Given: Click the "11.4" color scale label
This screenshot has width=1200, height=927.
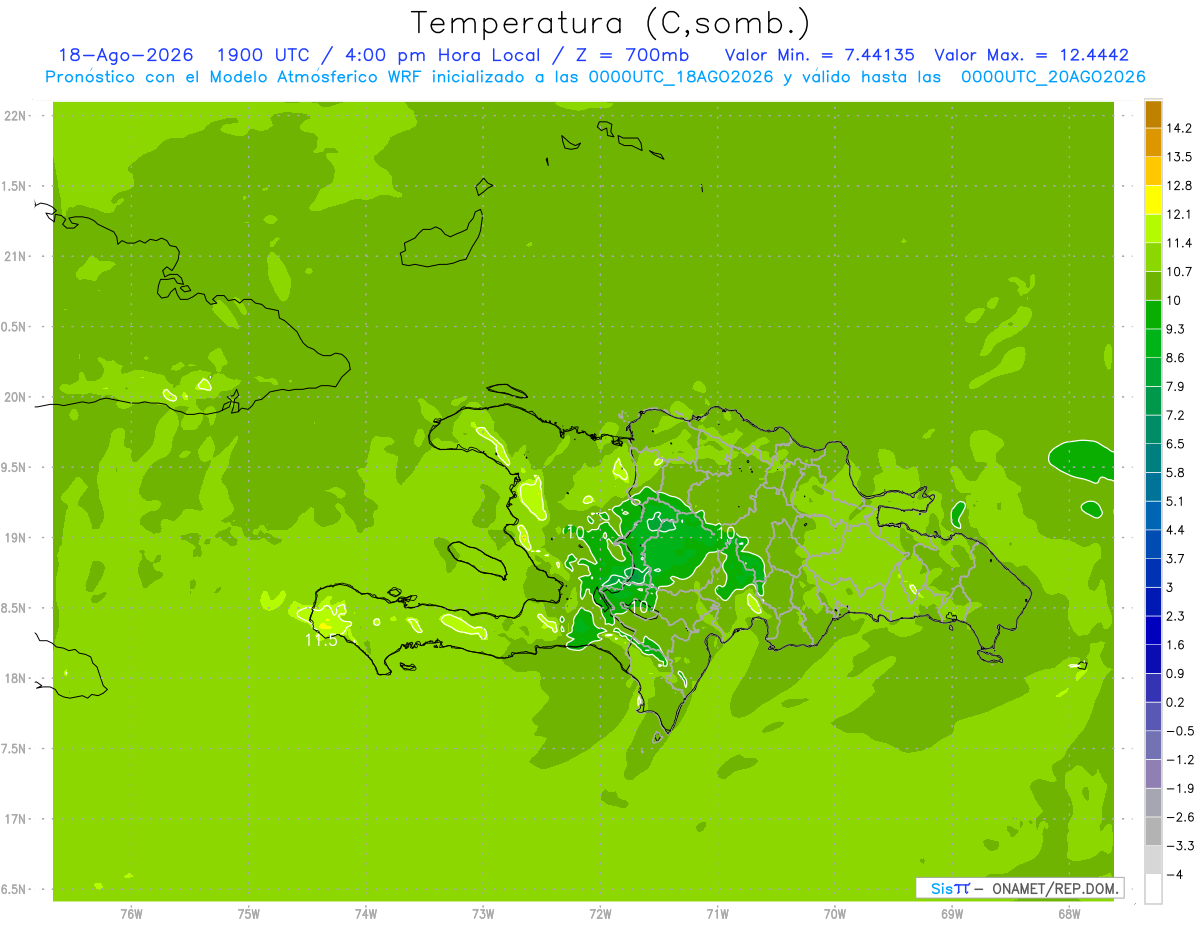Looking at the screenshot, I should (x=1180, y=243).
